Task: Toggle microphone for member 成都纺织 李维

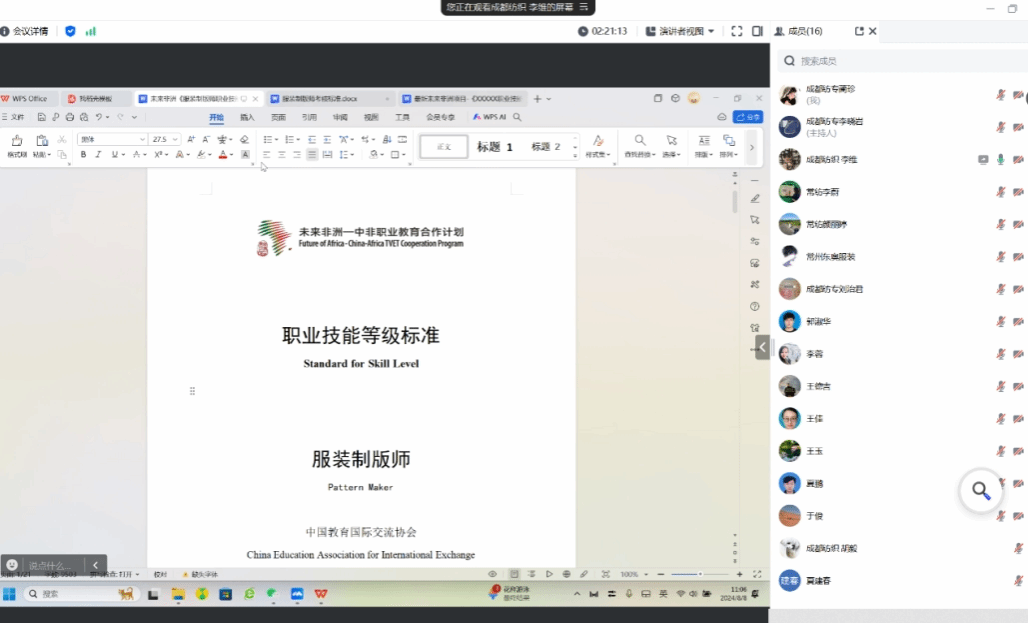Action: point(1000,159)
